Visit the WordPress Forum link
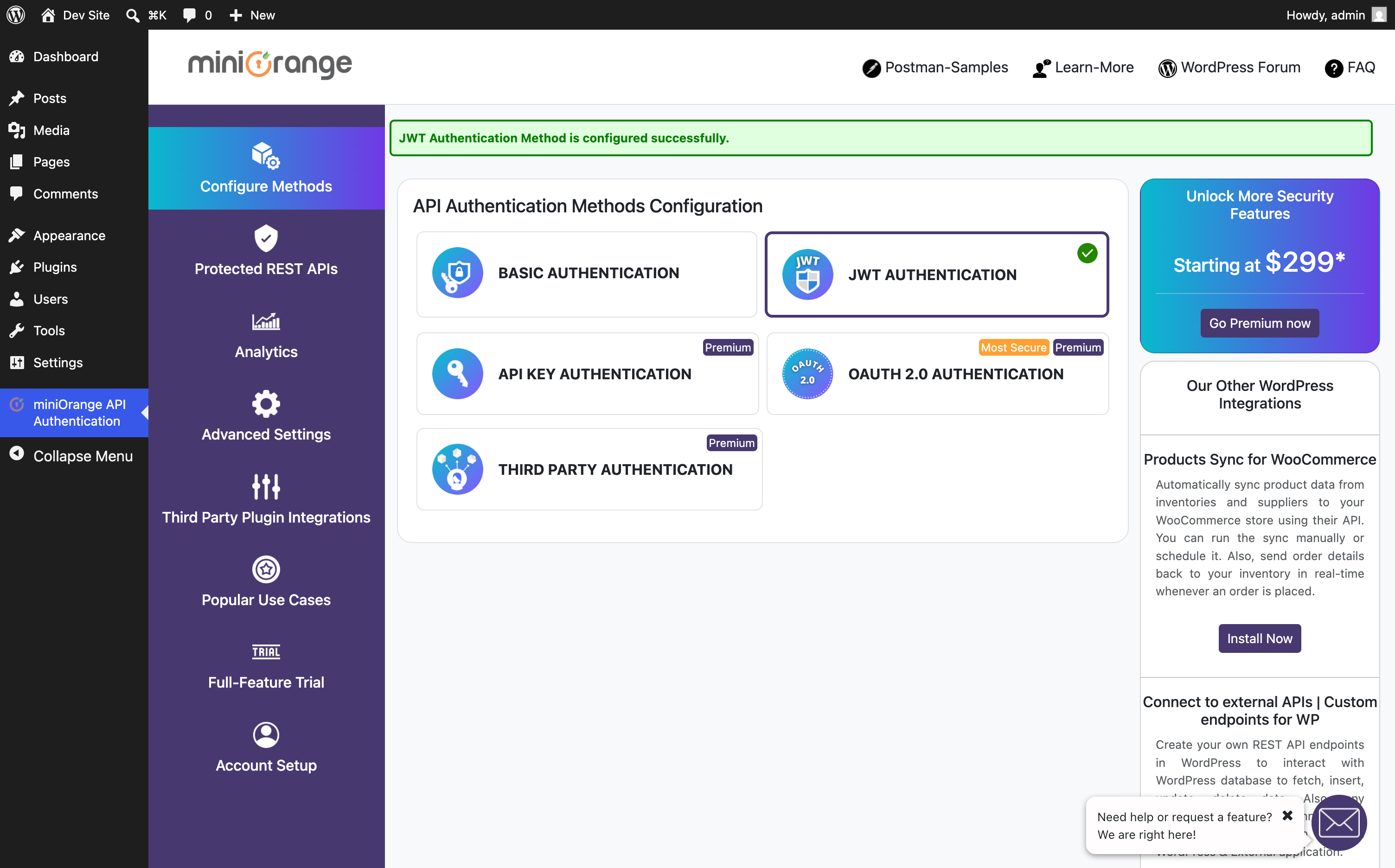Viewport: 1395px width, 868px height. click(x=1229, y=68)
